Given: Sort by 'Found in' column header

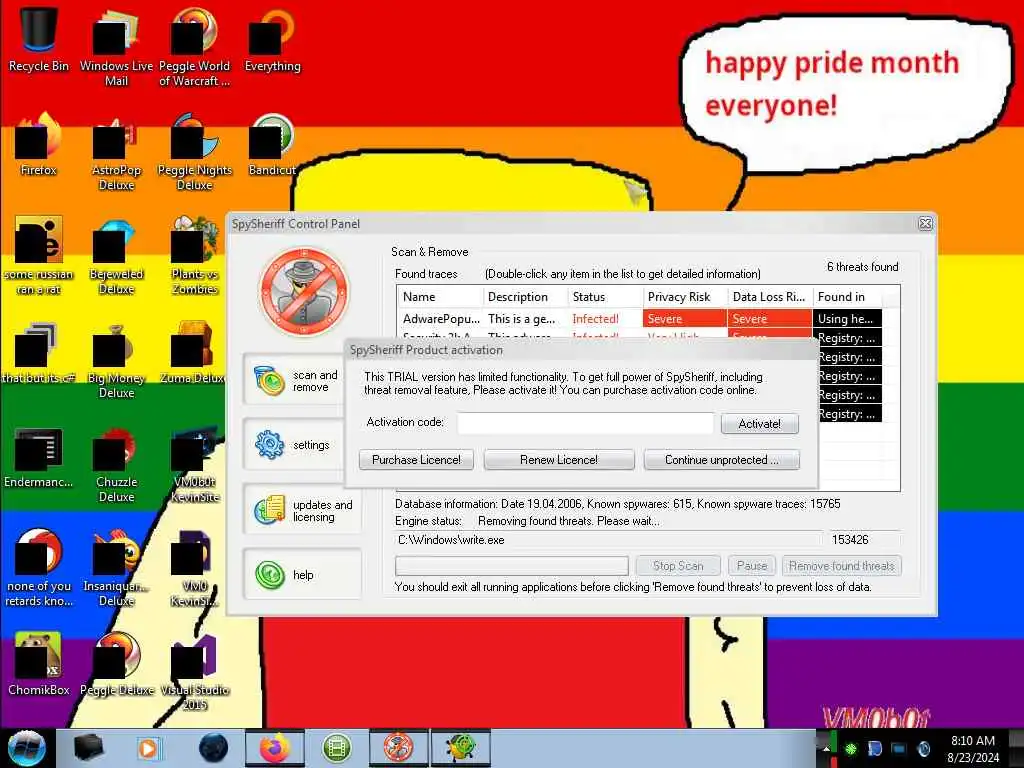Looking at the screenshot, I should [x=847, y=297].
